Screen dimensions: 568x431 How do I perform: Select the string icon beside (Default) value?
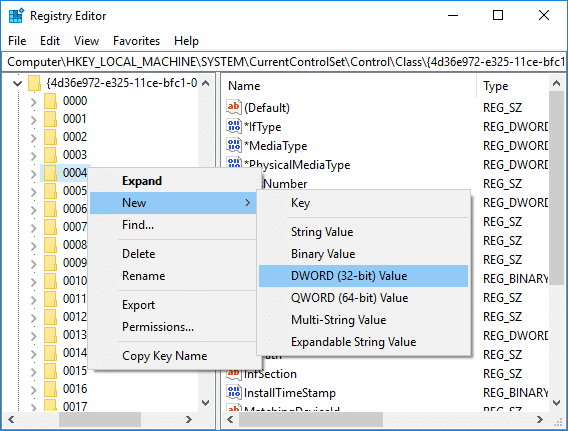pos(234,107)
